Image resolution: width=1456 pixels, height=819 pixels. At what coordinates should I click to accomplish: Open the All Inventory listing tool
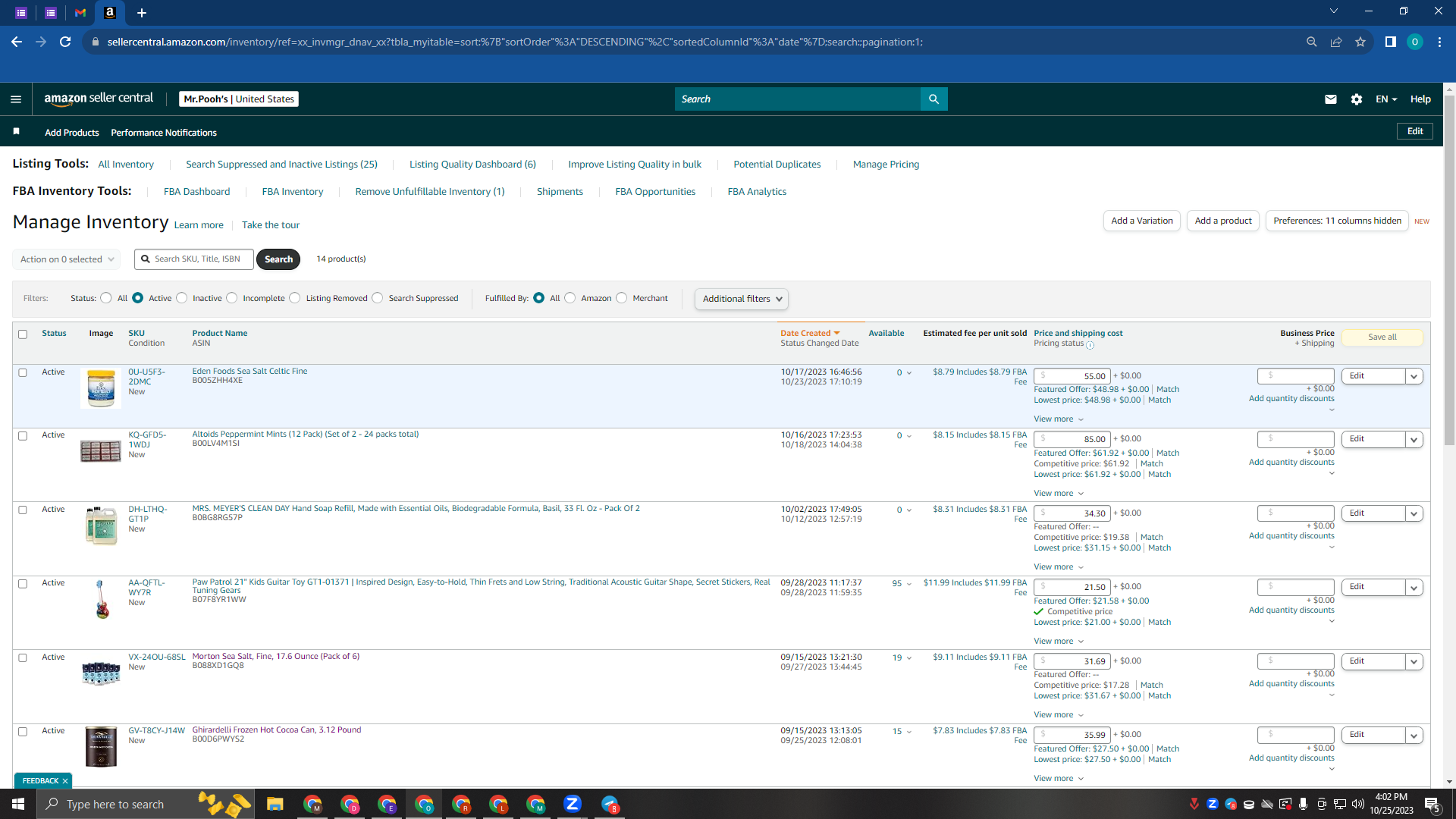[126, 165]
